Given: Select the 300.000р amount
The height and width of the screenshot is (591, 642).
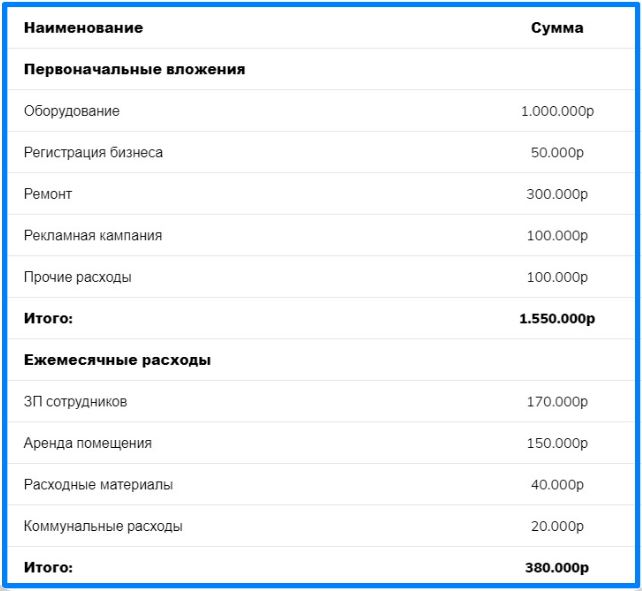Looking at the screenshot, I should tap(557, 194).
